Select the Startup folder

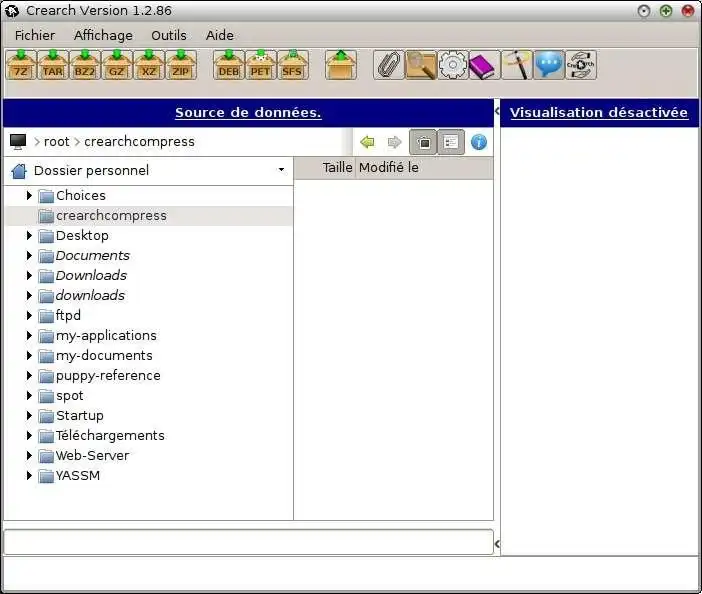click(x=80, y=416)
